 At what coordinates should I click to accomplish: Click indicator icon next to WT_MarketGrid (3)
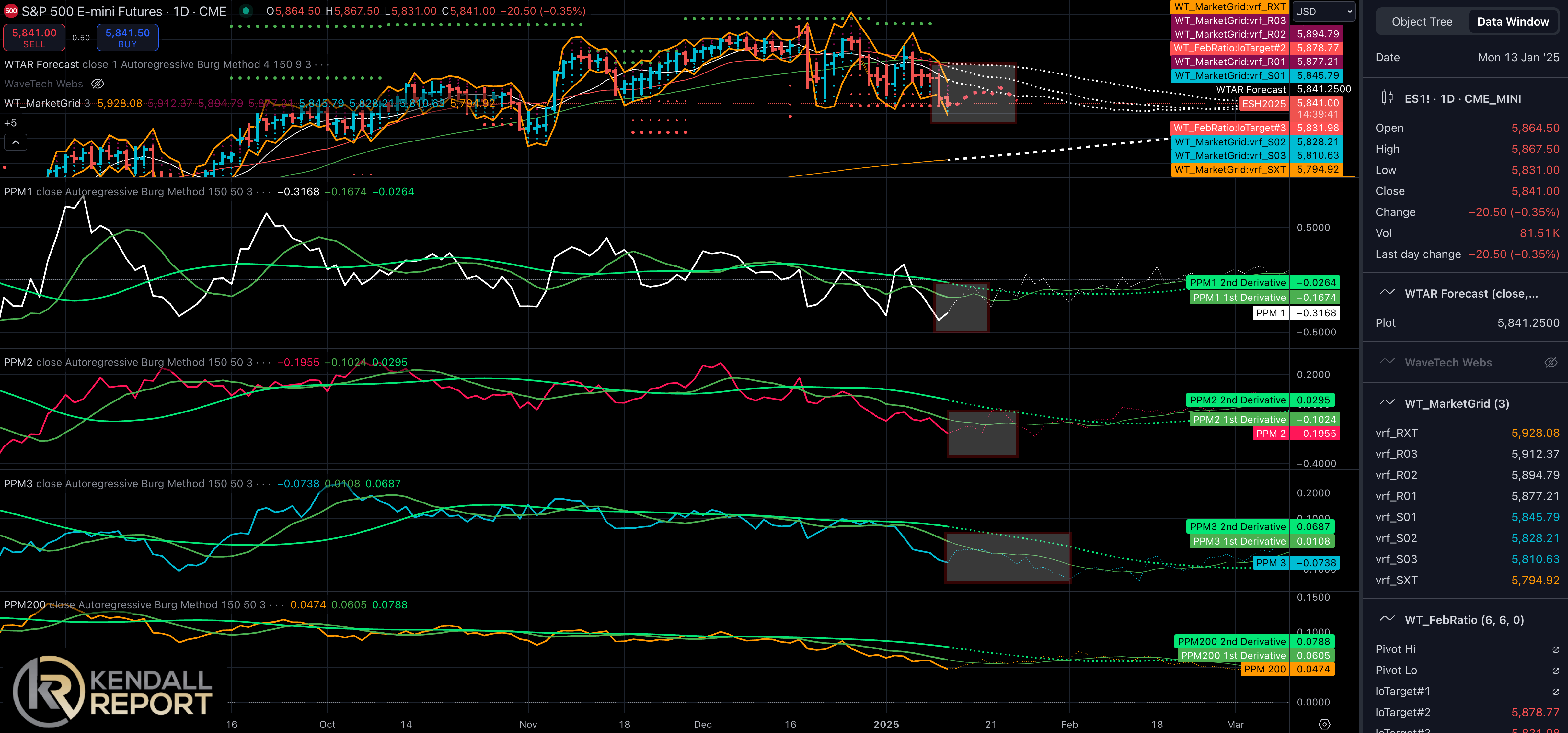pyautogui.click(x=1387, y=403)
